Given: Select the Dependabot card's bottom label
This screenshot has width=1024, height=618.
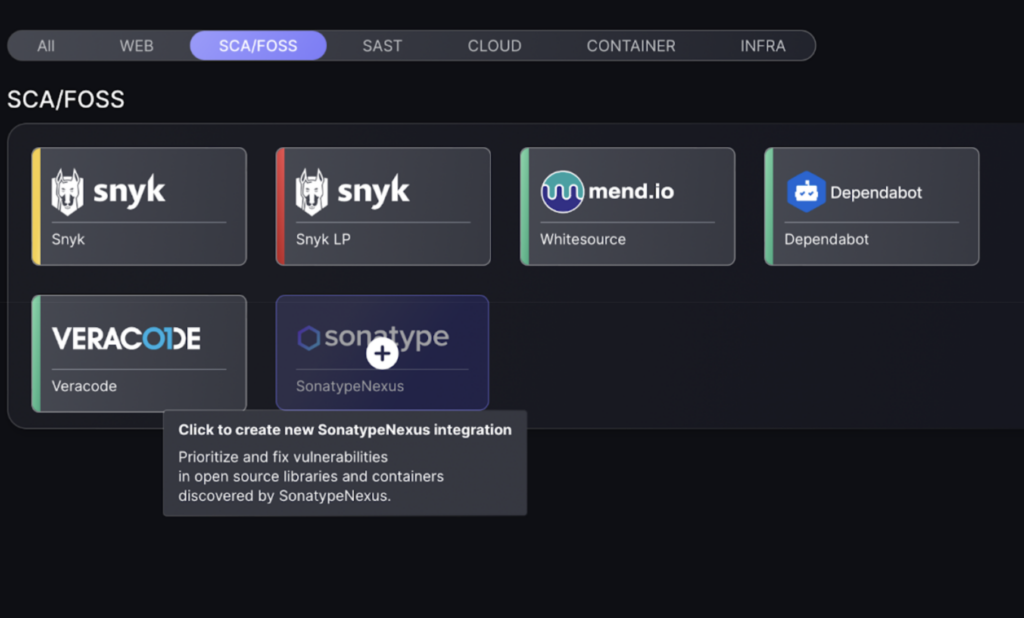Looking at the screenshot, I should (x=826, y=239).
